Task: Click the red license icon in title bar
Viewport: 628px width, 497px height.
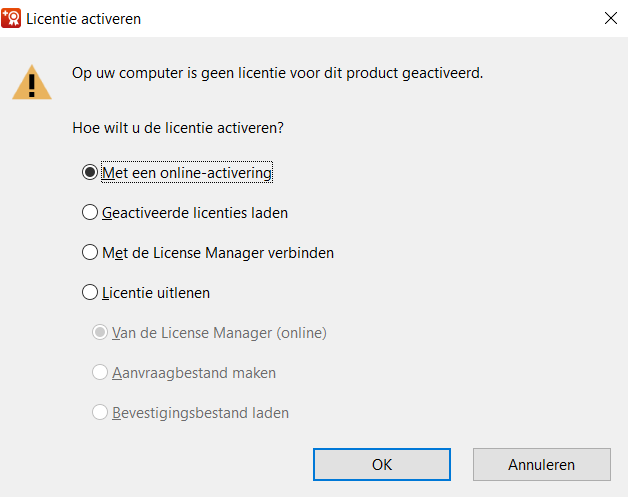Action: [11, 18]
